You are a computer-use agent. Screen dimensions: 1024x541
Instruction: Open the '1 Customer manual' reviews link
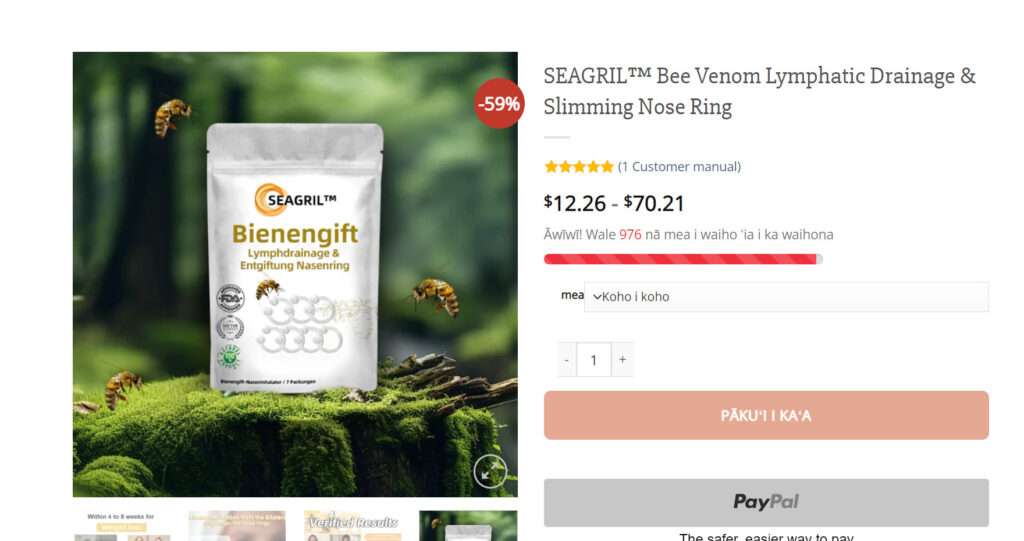[x=679, y=167]
